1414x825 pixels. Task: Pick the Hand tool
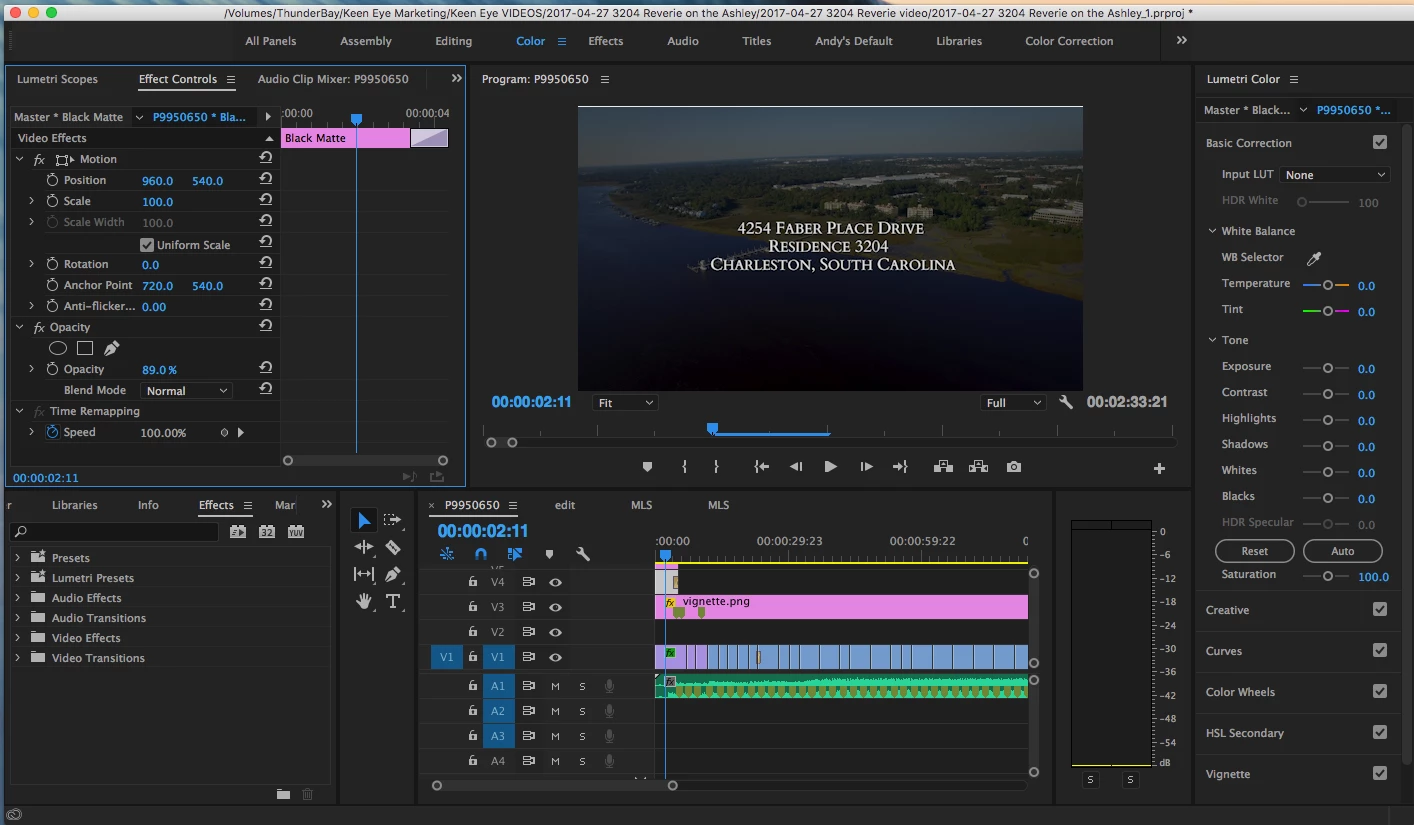[x=364, y=601]
